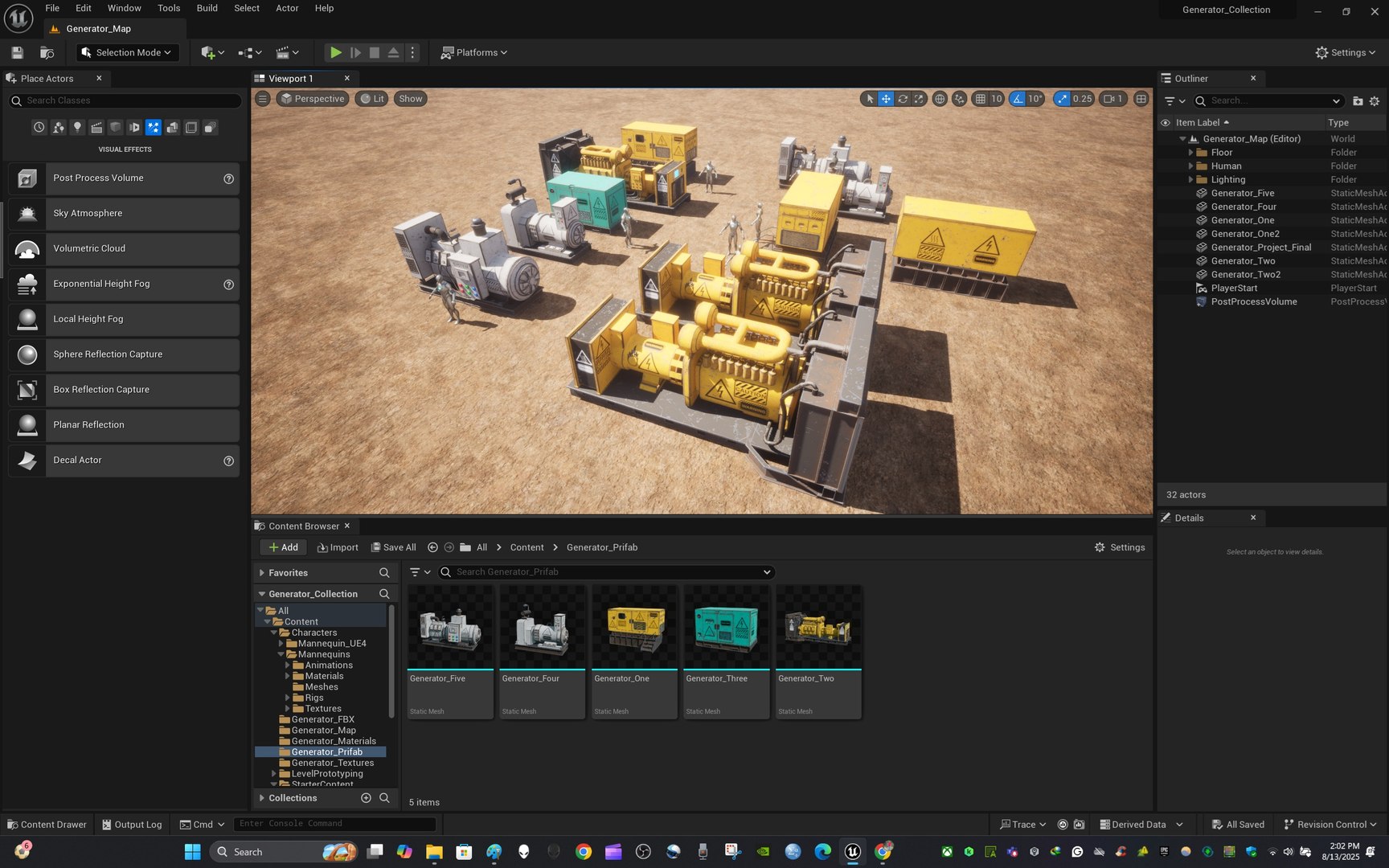The image size is (1389, 868).
Task: Select the Recently Placed clock icon
Action: click(x=39, y=127)
